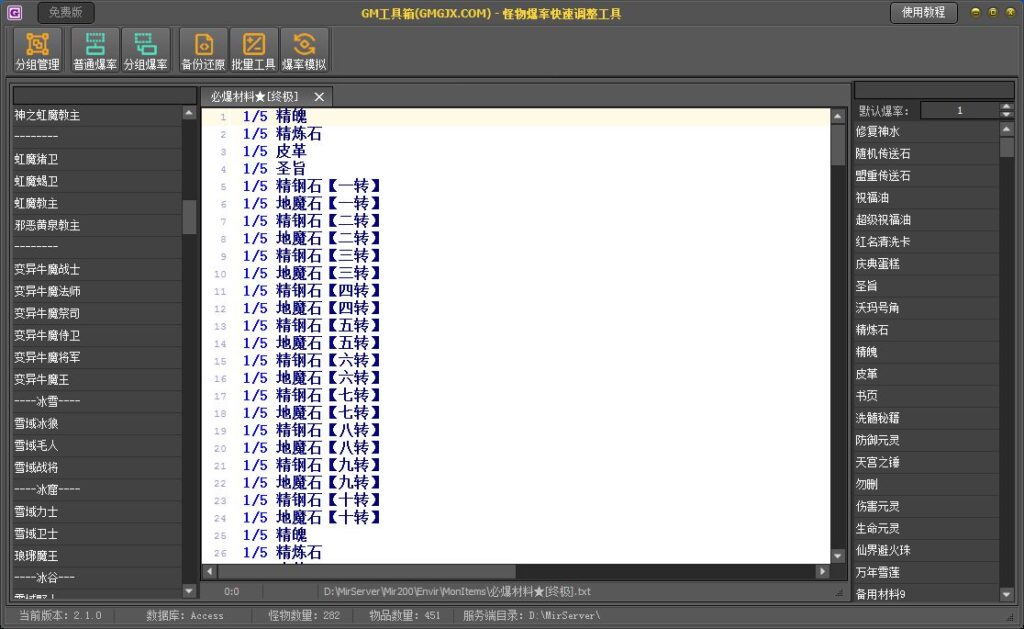Start the 爆率模拟 simulator

tap(305, 50)
